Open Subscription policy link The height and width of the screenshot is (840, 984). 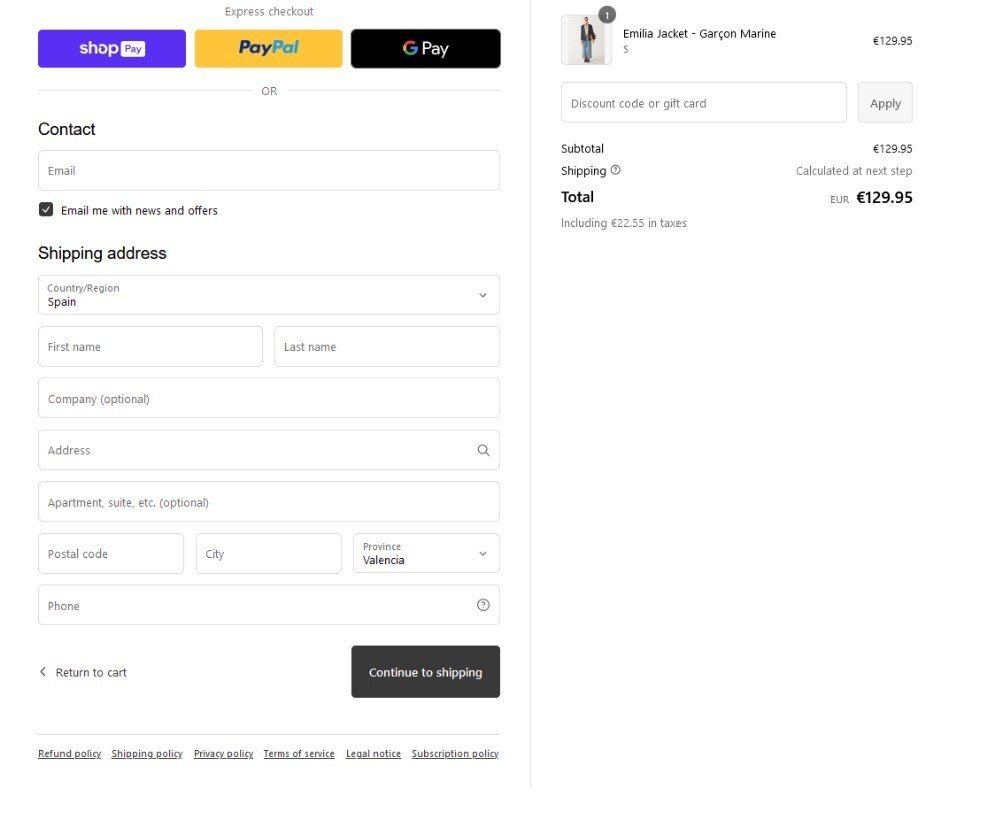pyautogui.click(x=455, y=753)
